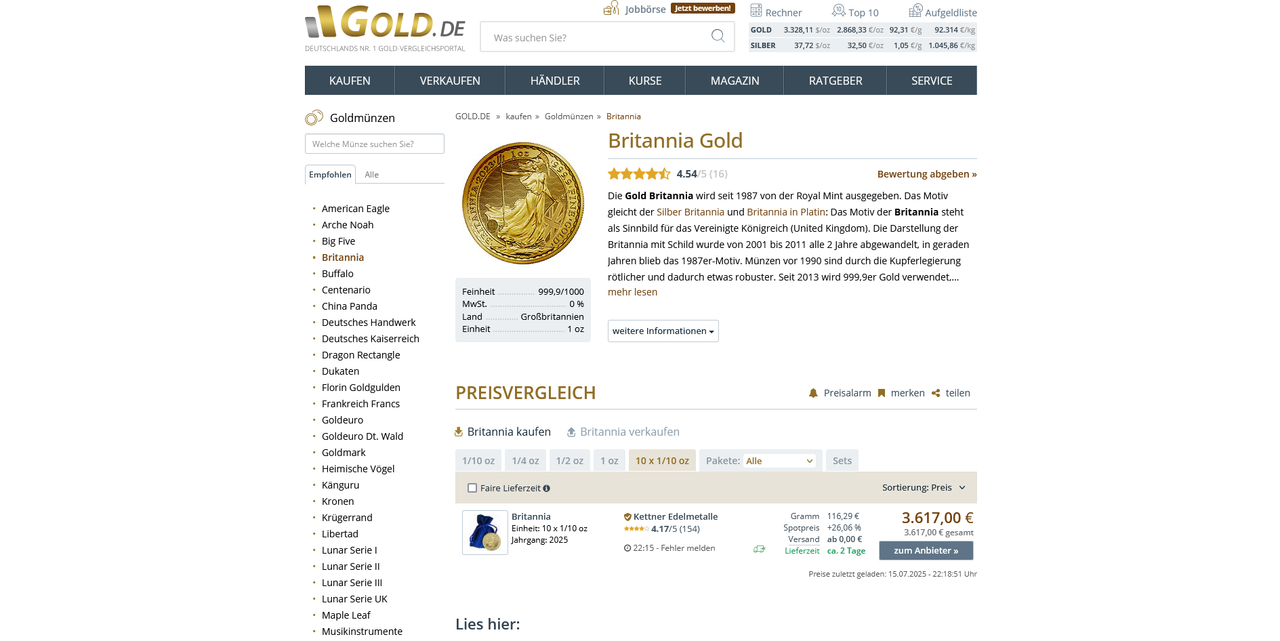The width and height of the screenshot is (1280, 641).
Task: Click the Britannia verkaufen link
Action: coord(630,432)
